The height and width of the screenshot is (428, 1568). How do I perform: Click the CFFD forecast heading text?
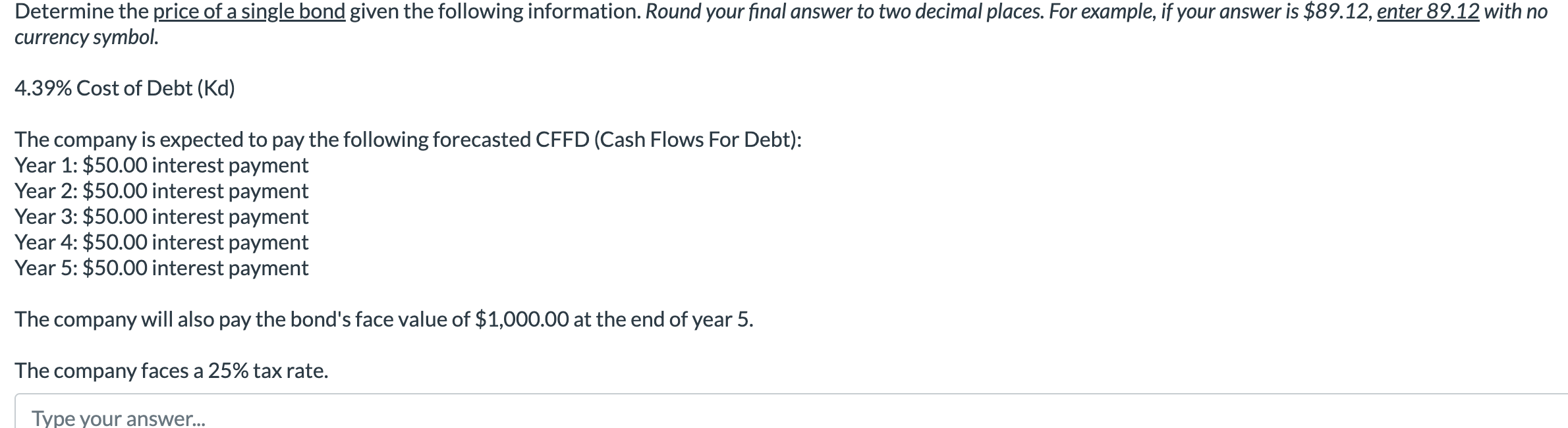pyautogui.click(x=407, y=140)
